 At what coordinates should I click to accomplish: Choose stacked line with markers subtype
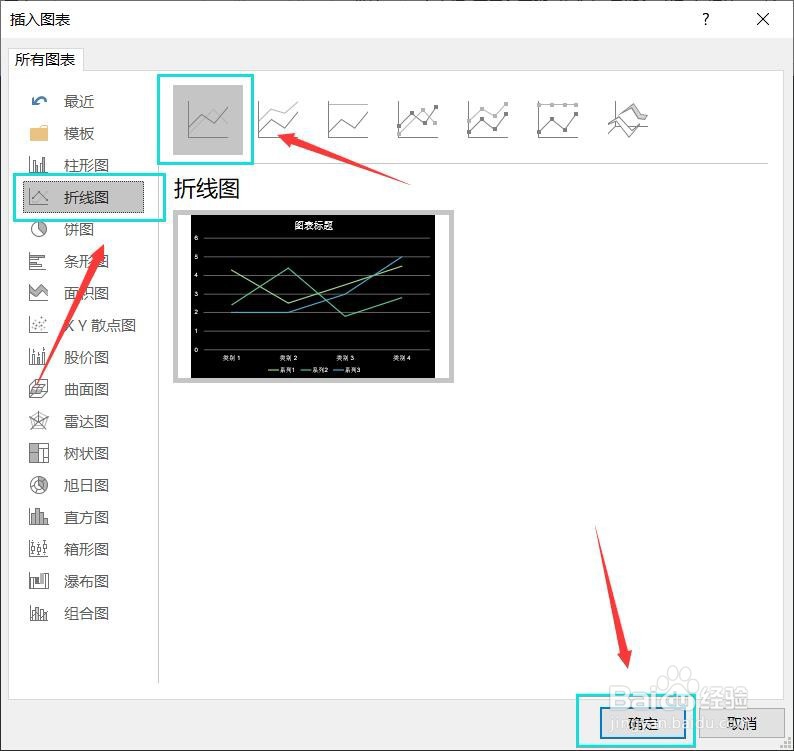click(x=488, y=120)
